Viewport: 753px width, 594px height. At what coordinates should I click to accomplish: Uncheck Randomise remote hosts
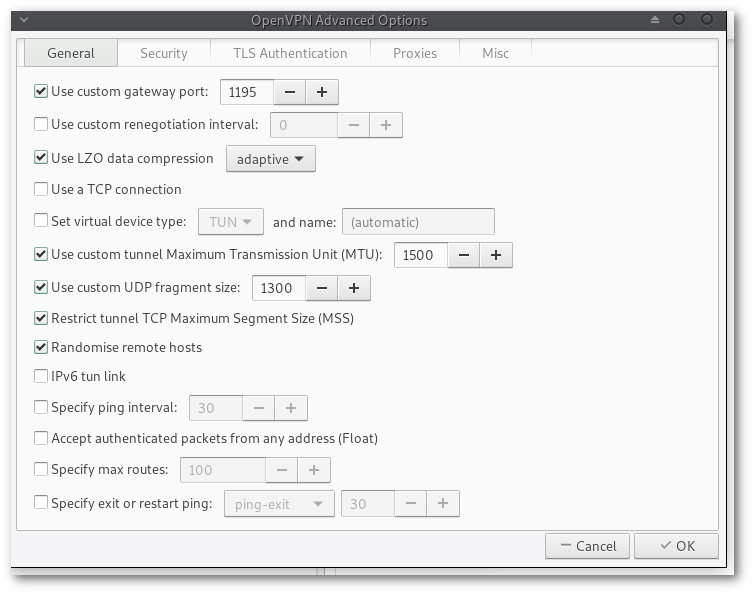pos(41,347)
